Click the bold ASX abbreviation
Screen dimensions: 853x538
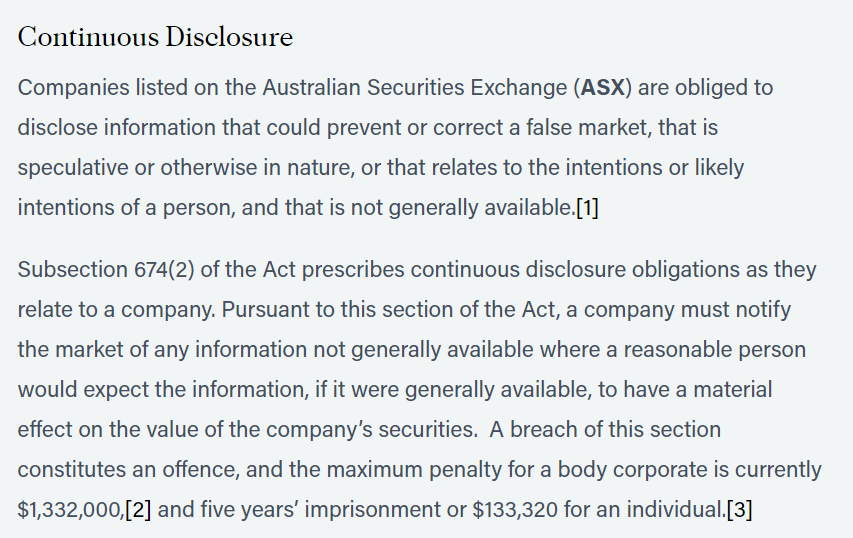603,88
